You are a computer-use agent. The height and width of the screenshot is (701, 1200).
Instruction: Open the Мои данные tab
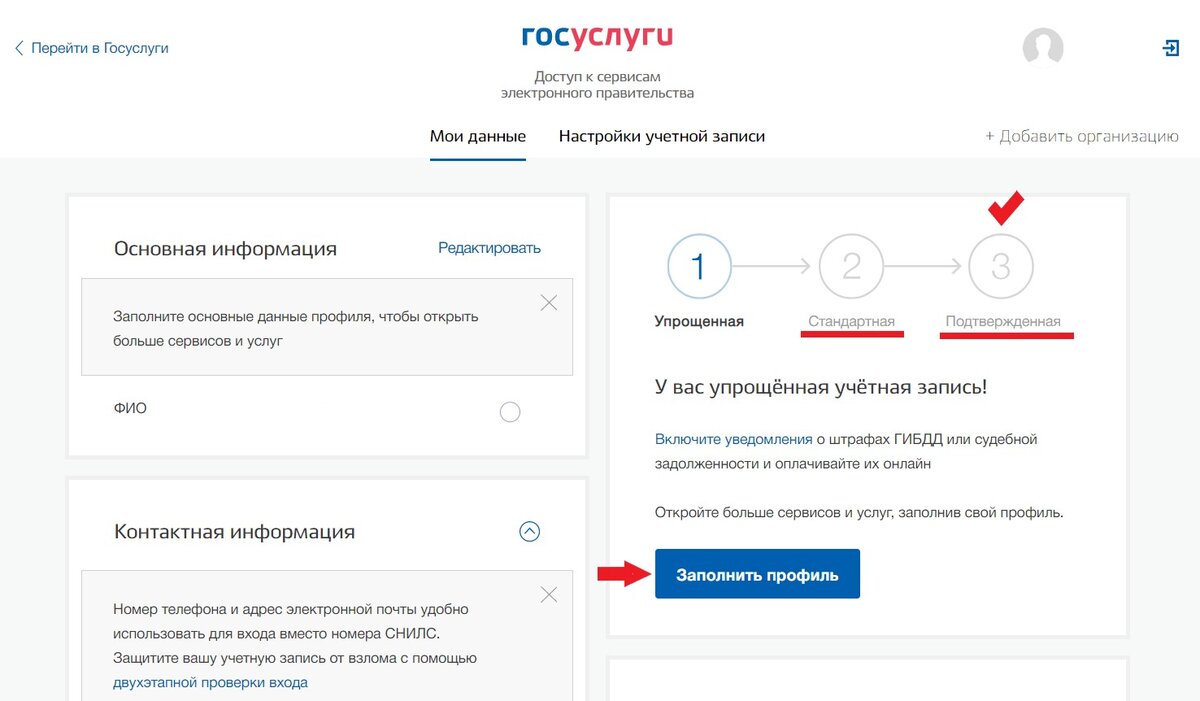pos(478,136)
